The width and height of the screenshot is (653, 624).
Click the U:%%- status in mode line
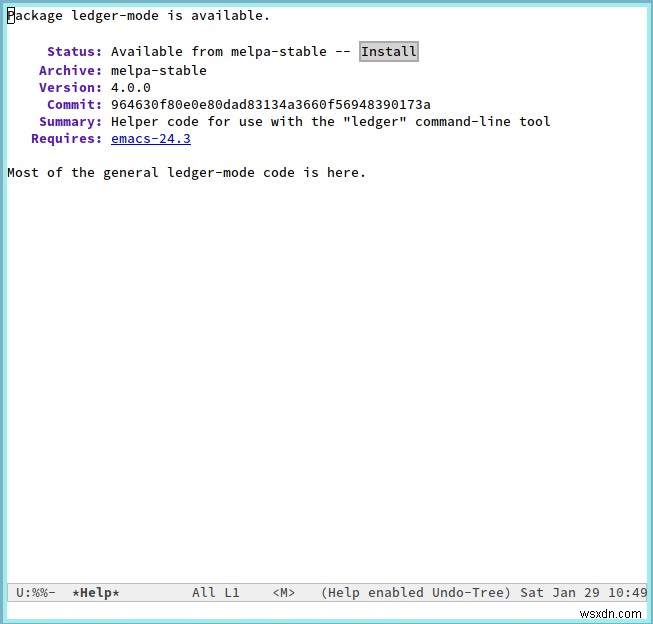pos(35,592)
